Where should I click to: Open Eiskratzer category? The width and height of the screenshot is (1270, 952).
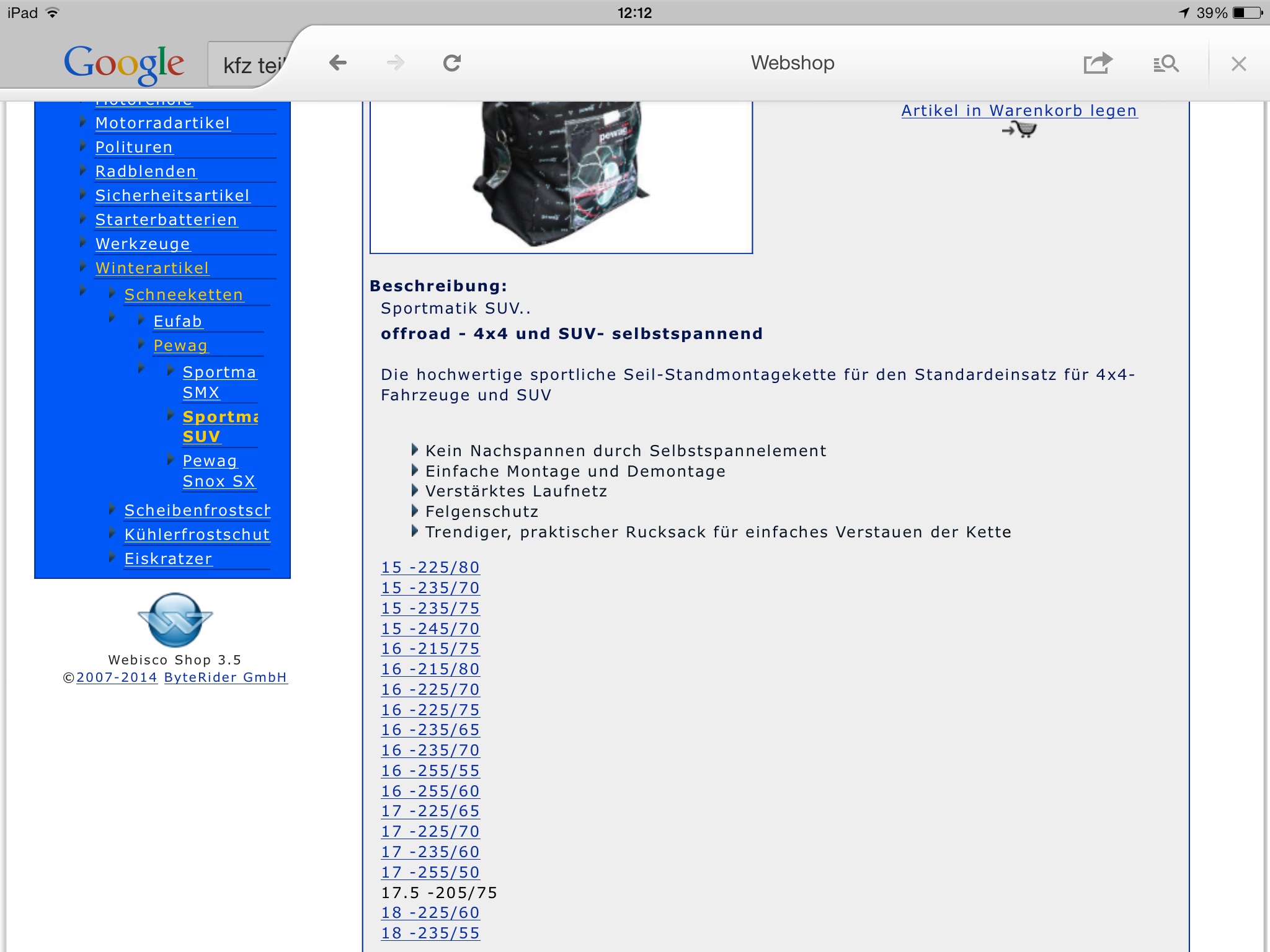[168, 558]
